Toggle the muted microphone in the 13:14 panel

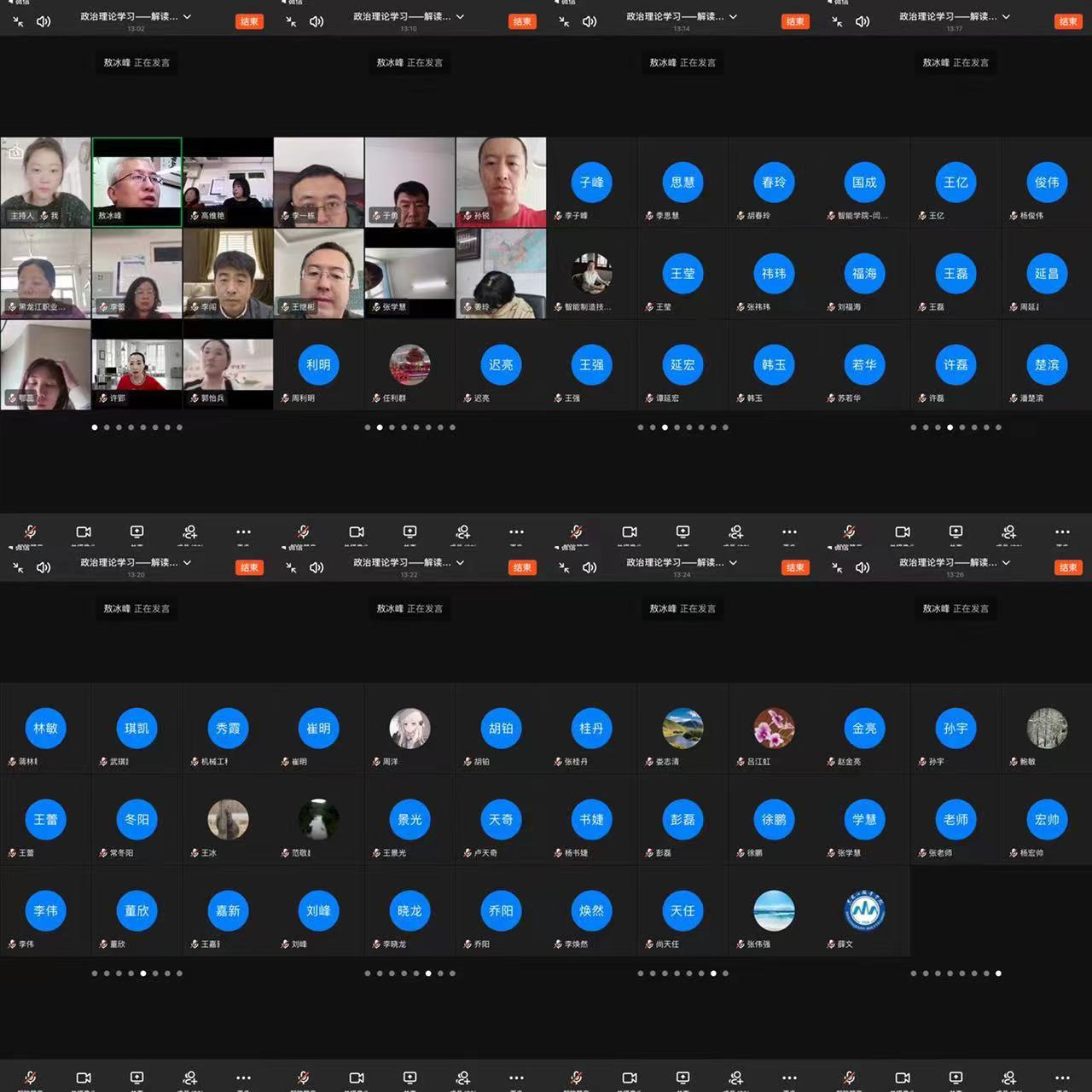pos(576,531)
